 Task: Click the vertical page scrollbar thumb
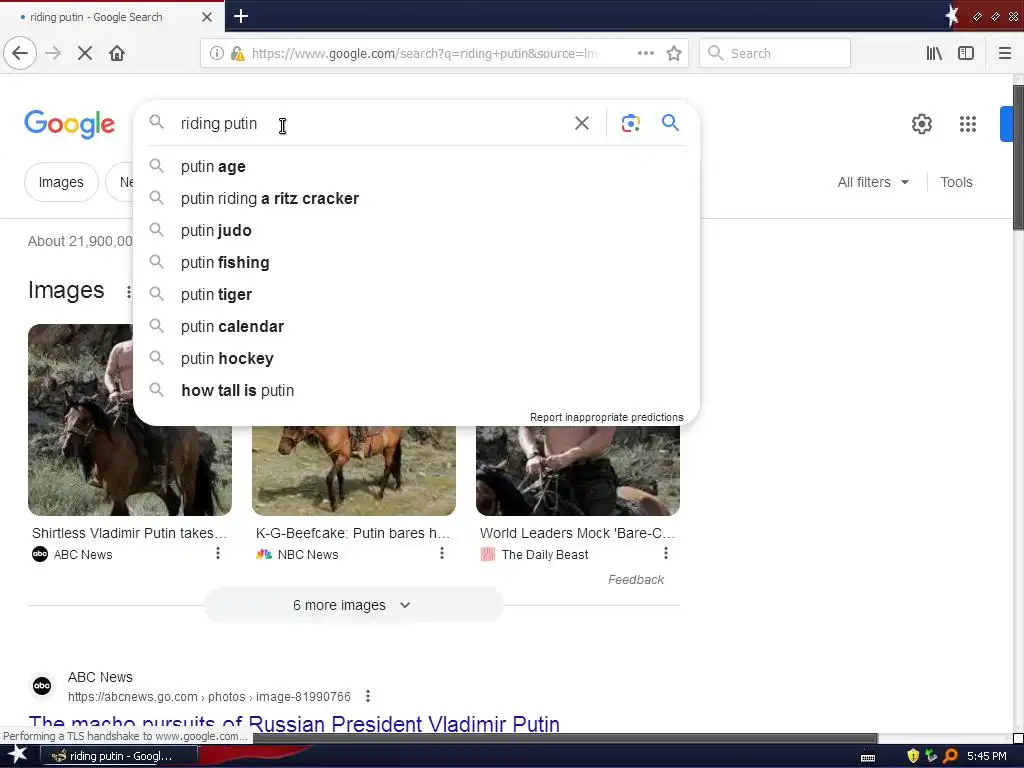click(1018, 157)
